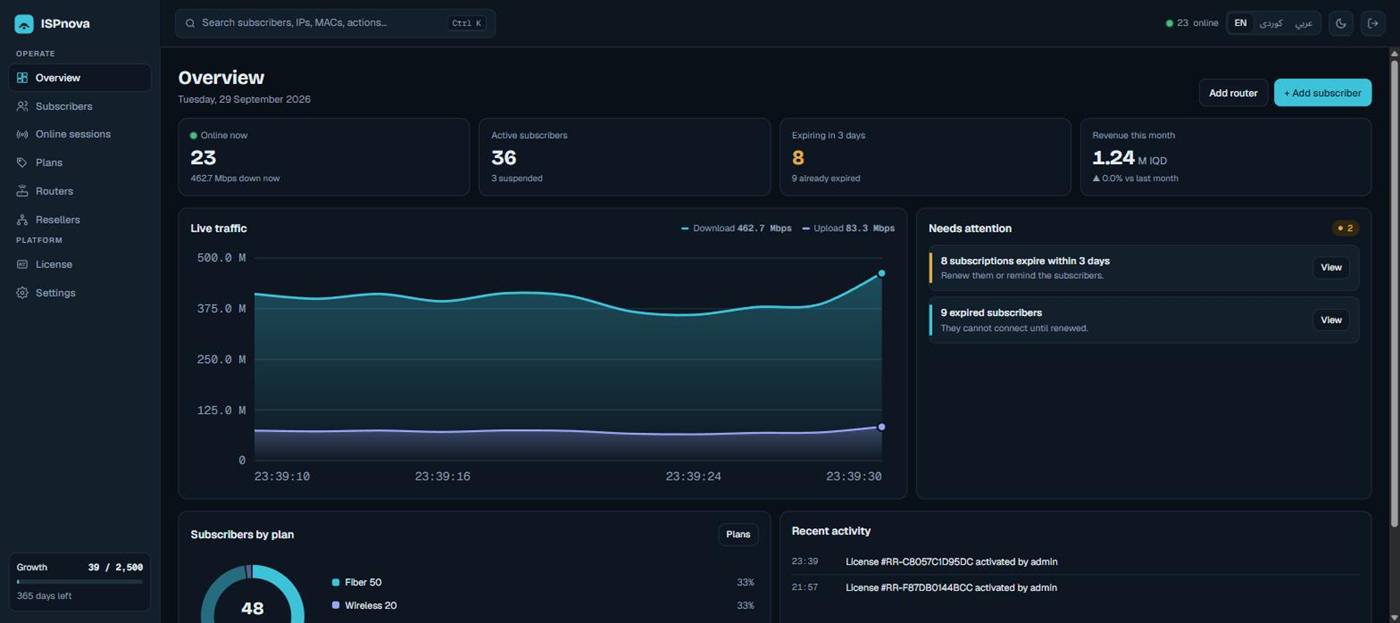The height and width of the screenshot is (623, 1400).
Task: Click the Active subscribers stat card
Action: (625, 157)
